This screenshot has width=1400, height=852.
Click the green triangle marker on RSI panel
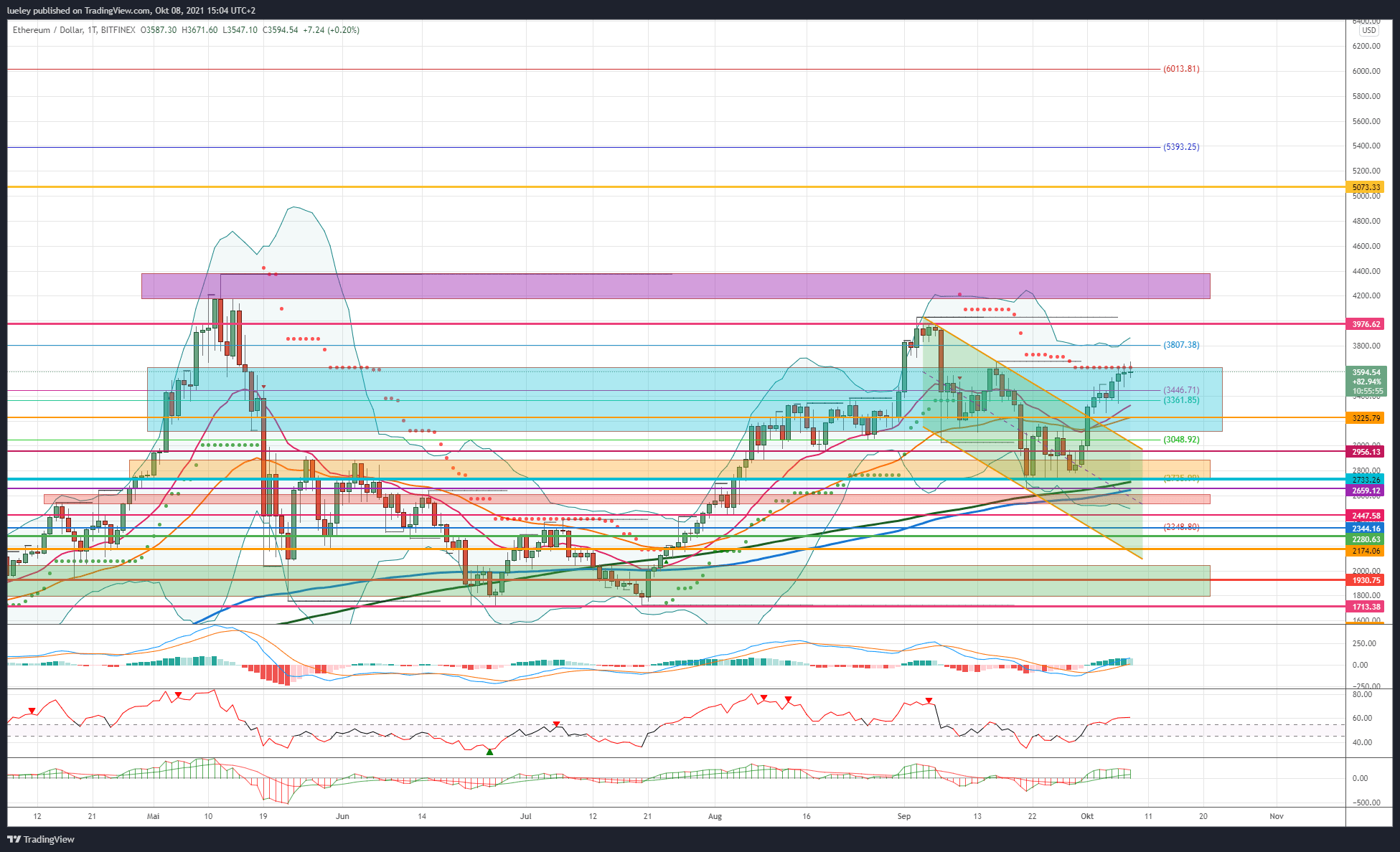490,752
